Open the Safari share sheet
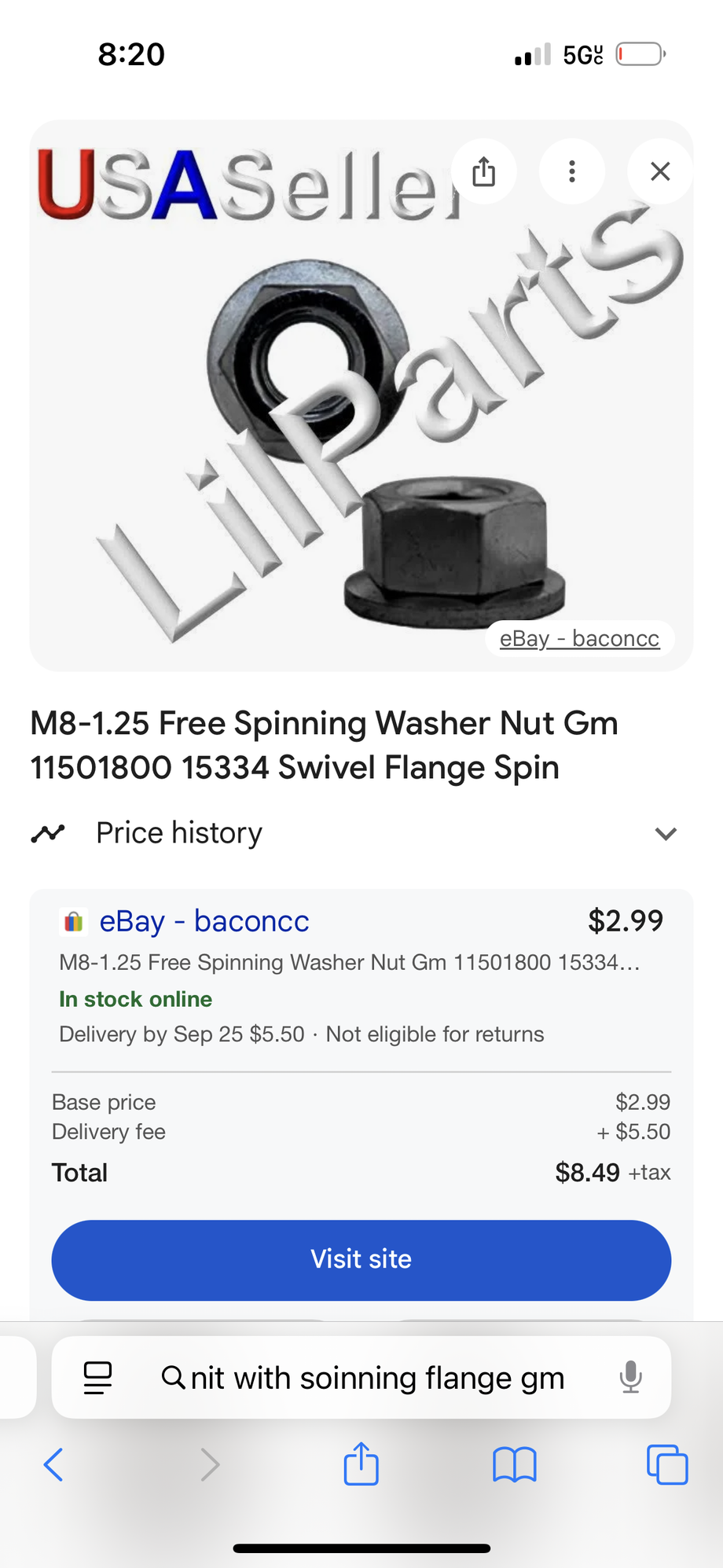 361,1463
